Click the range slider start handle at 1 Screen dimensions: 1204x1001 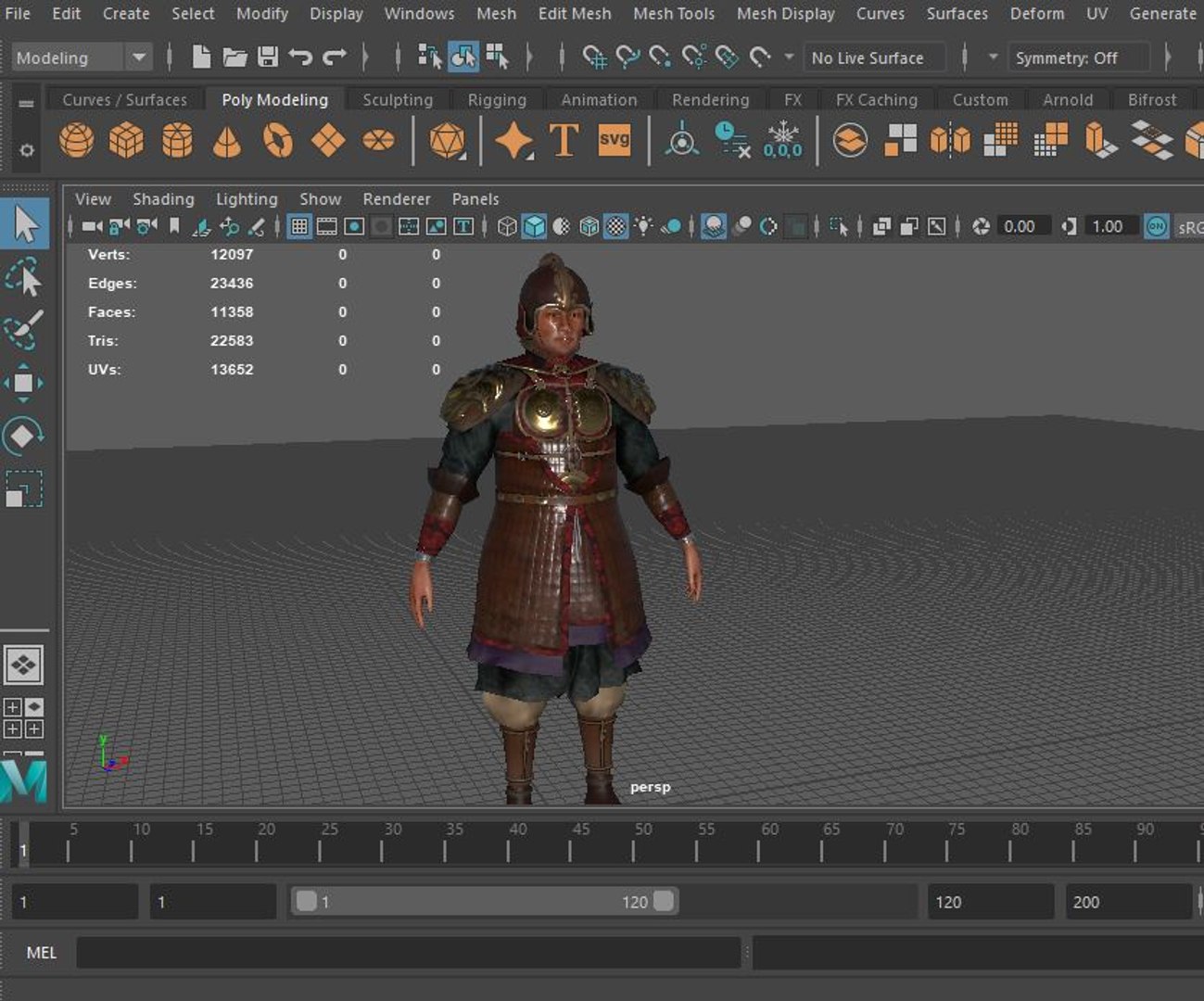tap(306, 901)
